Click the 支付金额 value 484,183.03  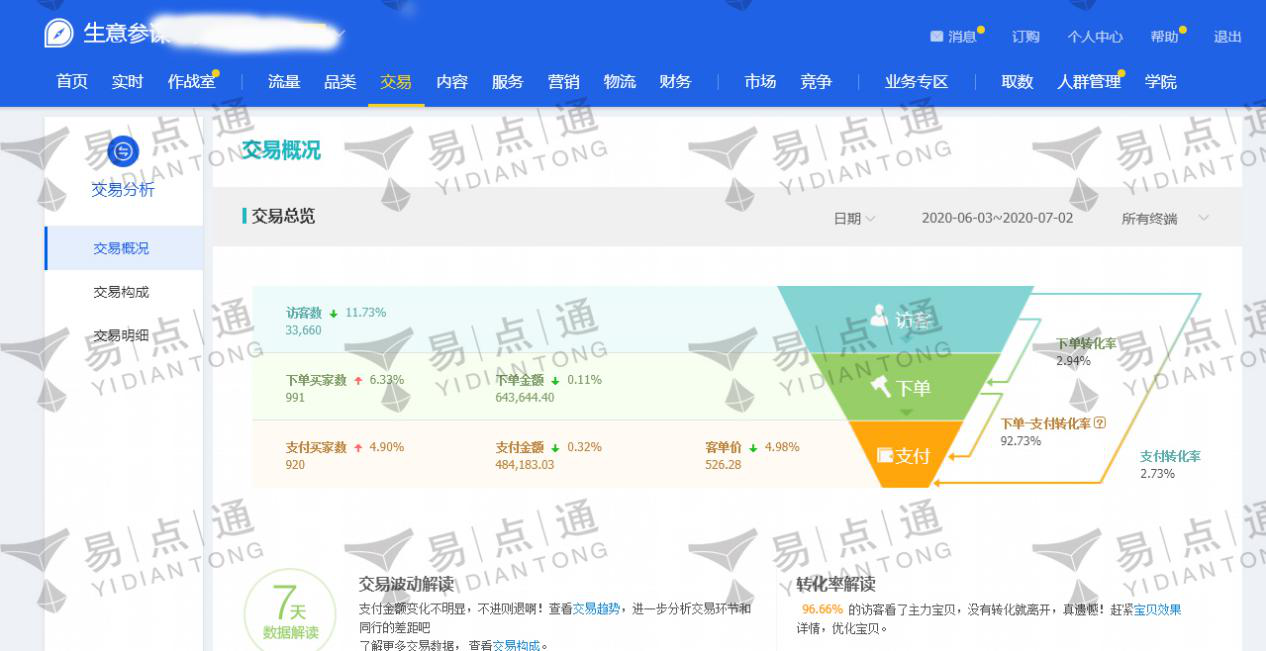[525, 465]
